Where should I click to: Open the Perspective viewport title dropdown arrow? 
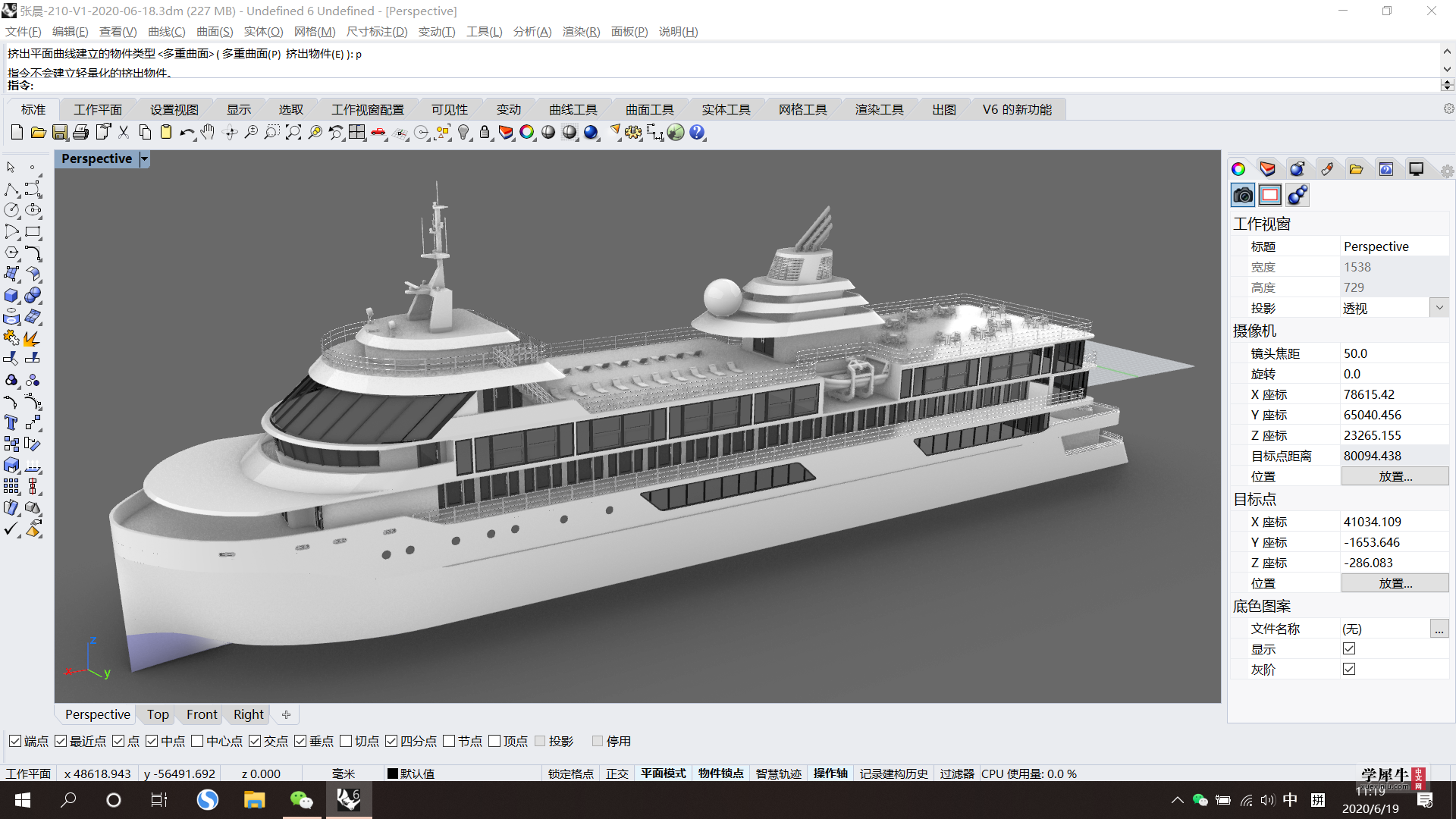[x=144, y=158]
